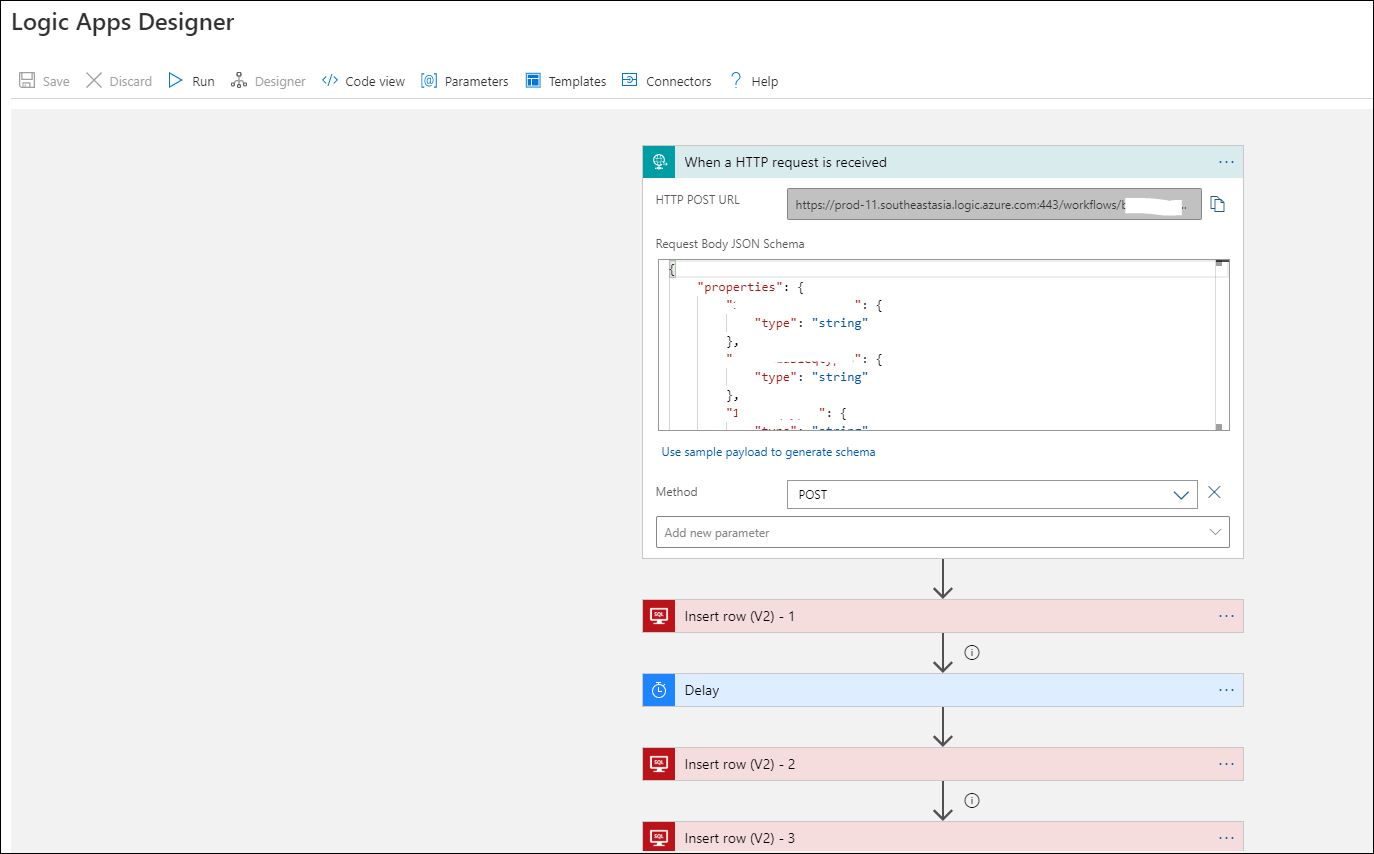1374x854 pixels.
Task: Open the ellipsis menu on Delay action
Action: click(1226, 690)
